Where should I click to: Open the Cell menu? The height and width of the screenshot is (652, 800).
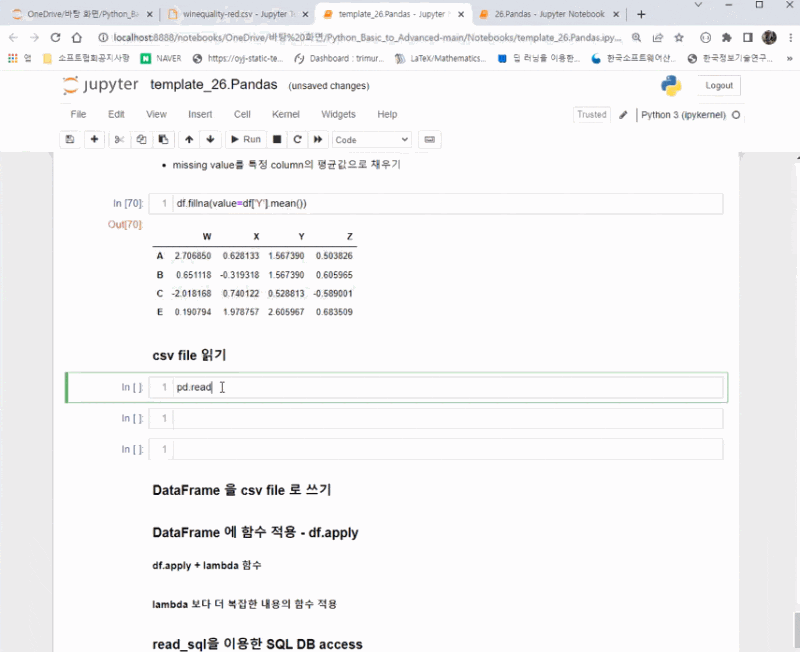(x=242, y=114)
